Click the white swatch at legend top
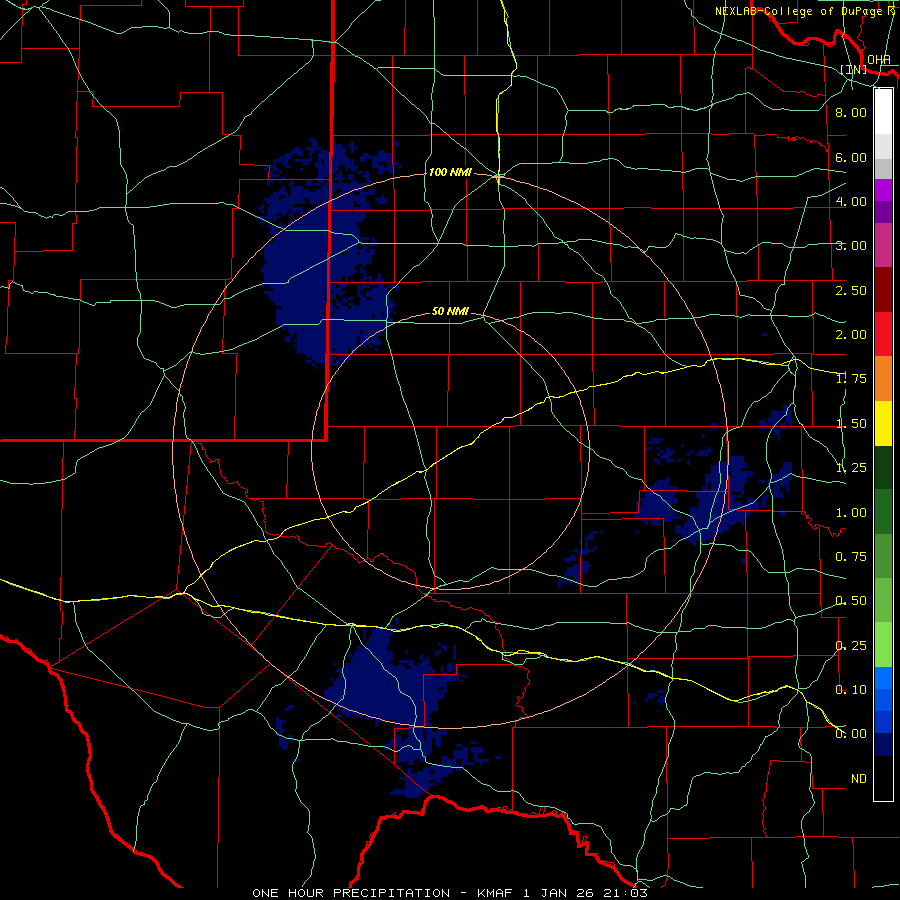The height and width of the screenshot is (900, 900). point(883,111)
